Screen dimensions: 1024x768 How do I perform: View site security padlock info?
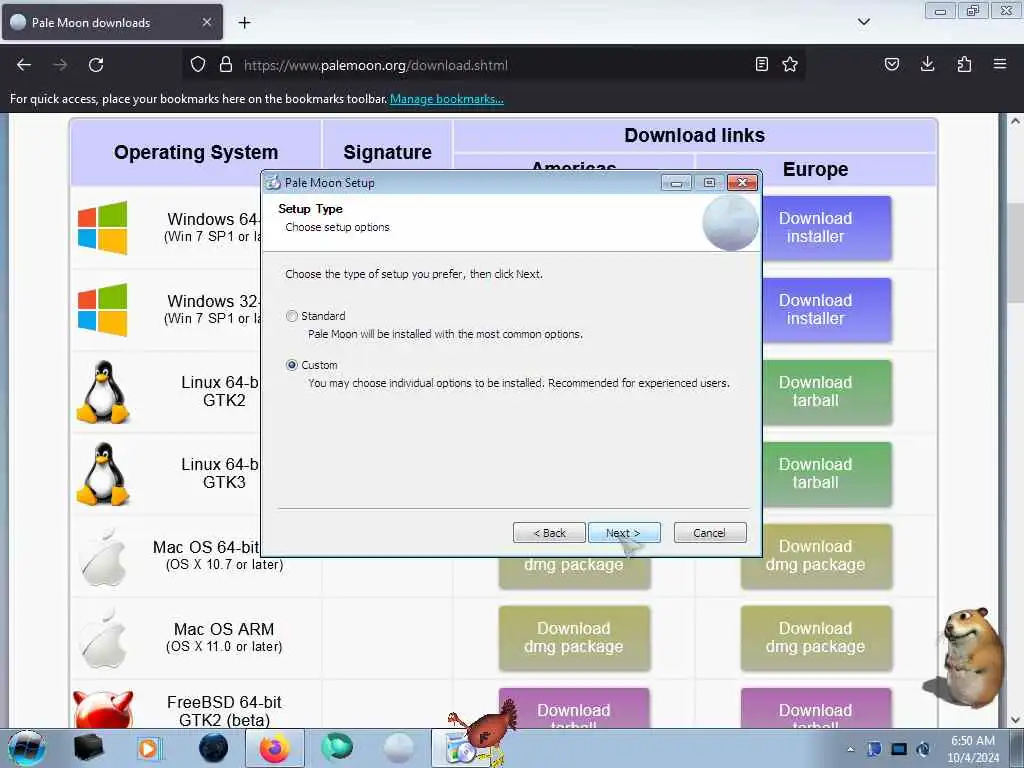(x=226, y=65)
